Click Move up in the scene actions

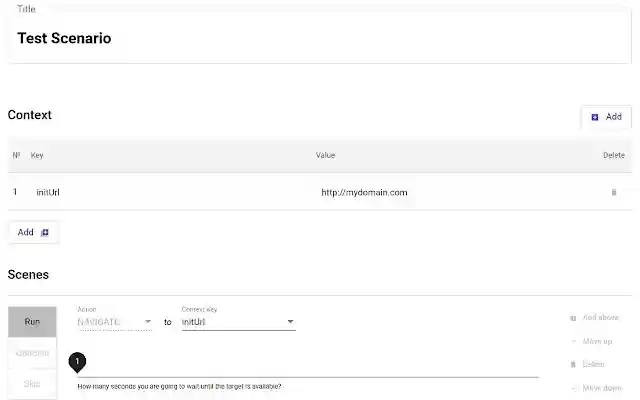592,341
